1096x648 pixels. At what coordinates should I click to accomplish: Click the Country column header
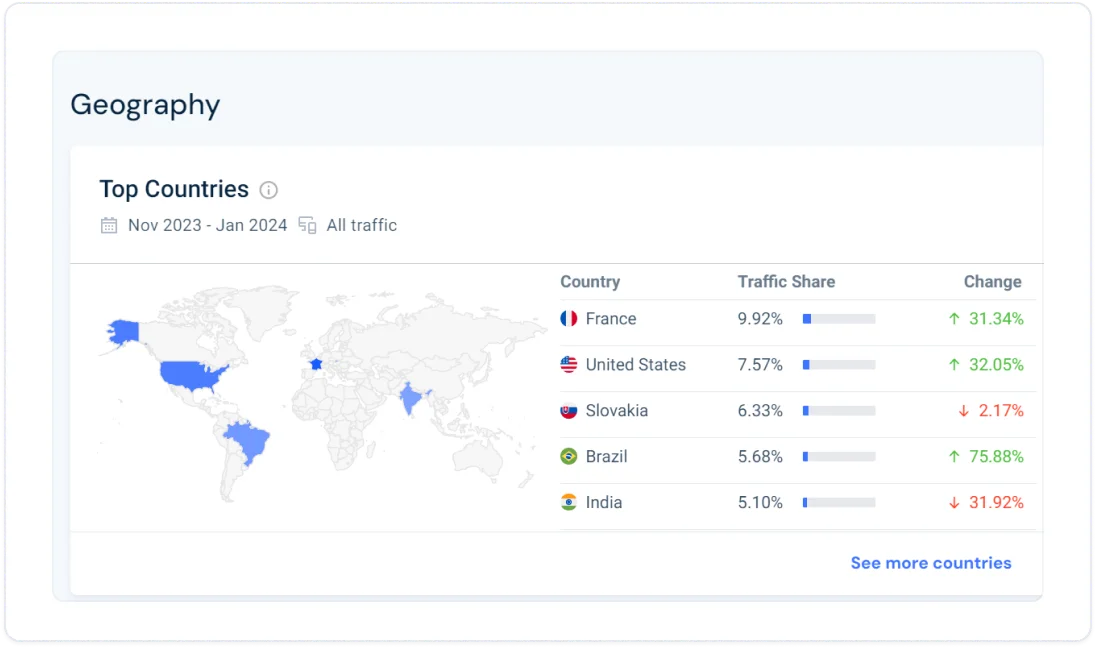(x=590, y=281)
